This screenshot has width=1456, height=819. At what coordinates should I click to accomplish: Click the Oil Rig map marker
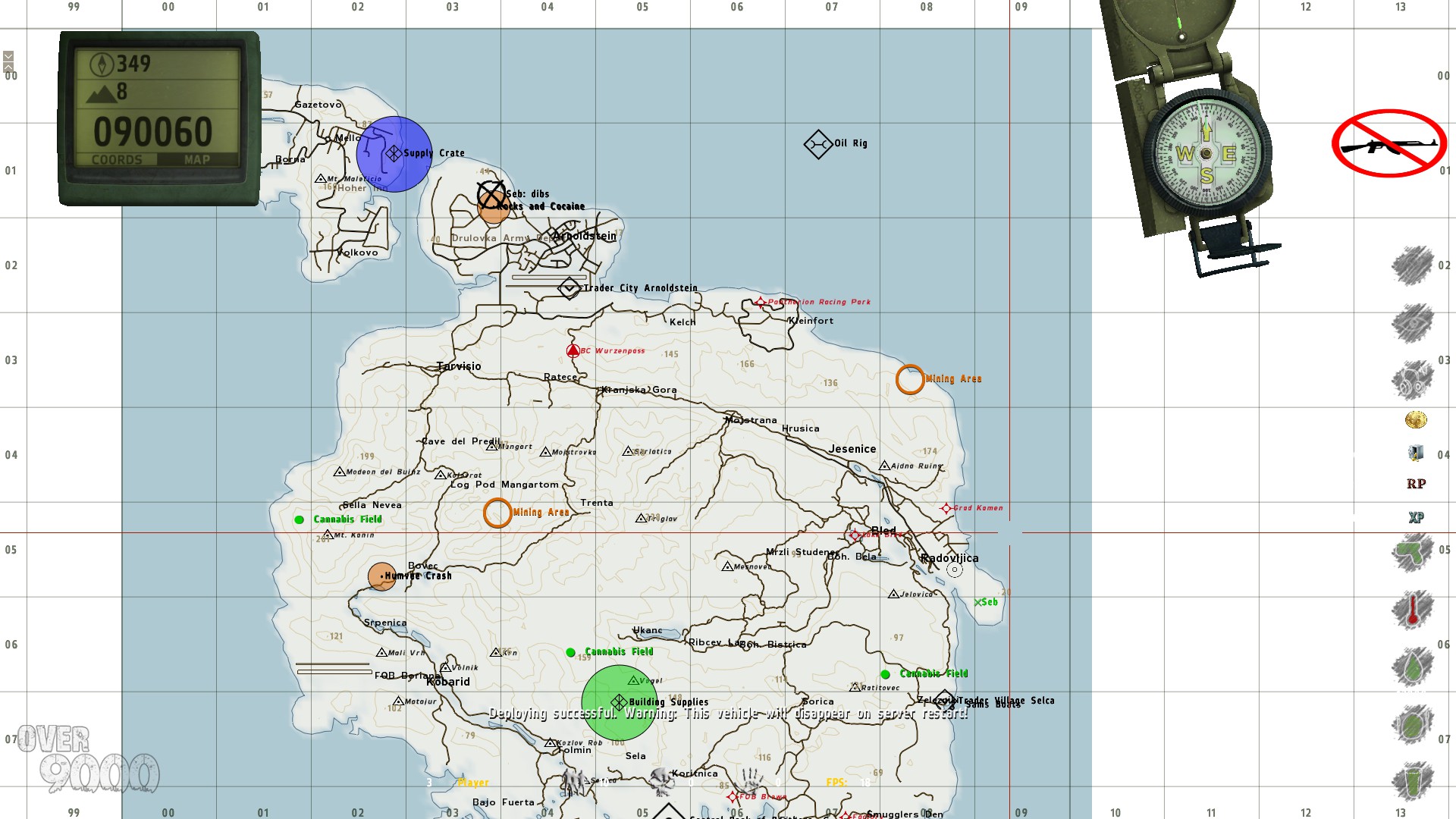click(x=818, y=144)
